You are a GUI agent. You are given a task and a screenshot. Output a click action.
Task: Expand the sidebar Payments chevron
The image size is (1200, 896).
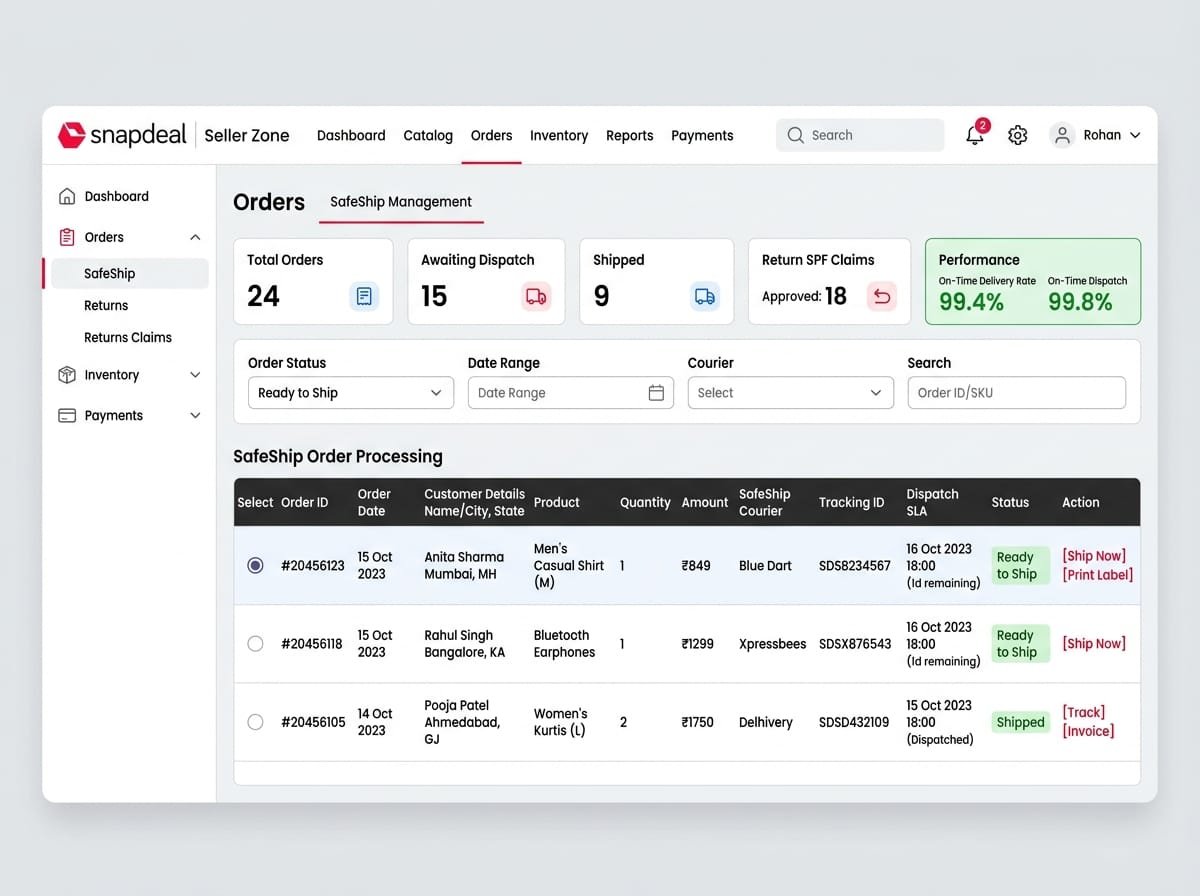195,415
